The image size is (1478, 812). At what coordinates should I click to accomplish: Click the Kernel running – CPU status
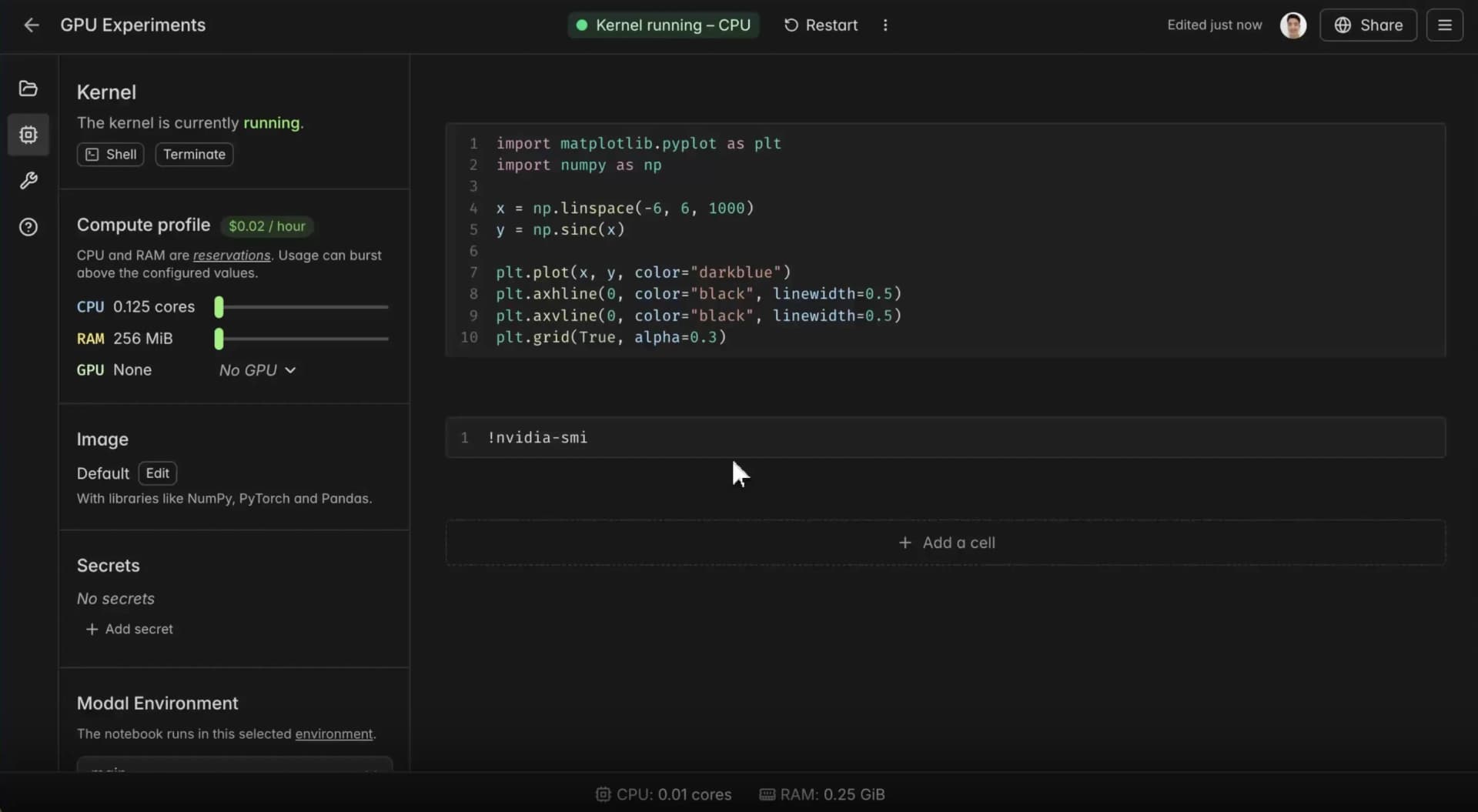[663, 25]
